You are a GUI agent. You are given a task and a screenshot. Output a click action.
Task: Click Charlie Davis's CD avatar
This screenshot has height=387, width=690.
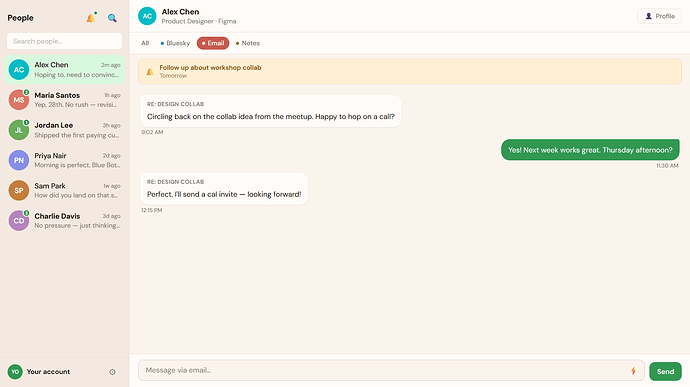click(18, 221)
